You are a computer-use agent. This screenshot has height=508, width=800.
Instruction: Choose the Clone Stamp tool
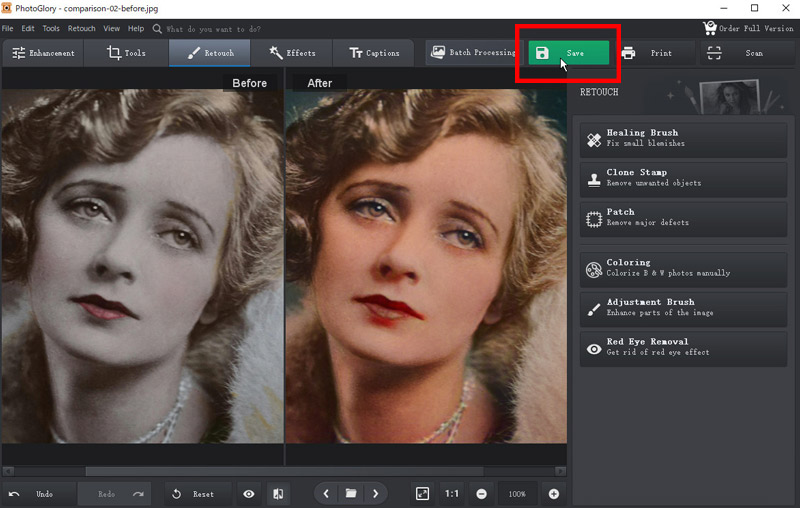pos(683,178)
